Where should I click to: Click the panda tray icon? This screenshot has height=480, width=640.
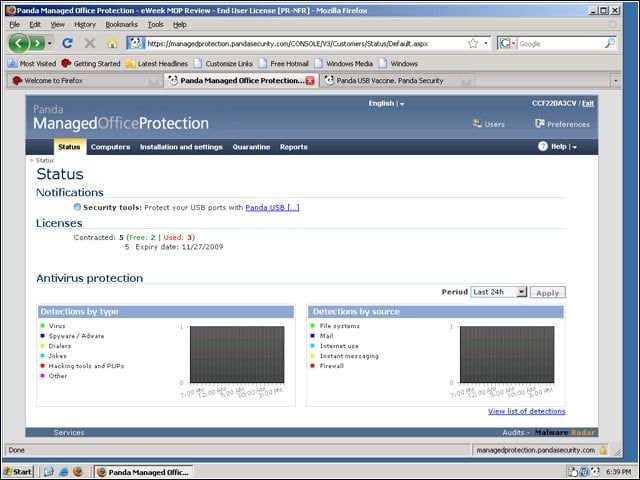coord(595,472)
